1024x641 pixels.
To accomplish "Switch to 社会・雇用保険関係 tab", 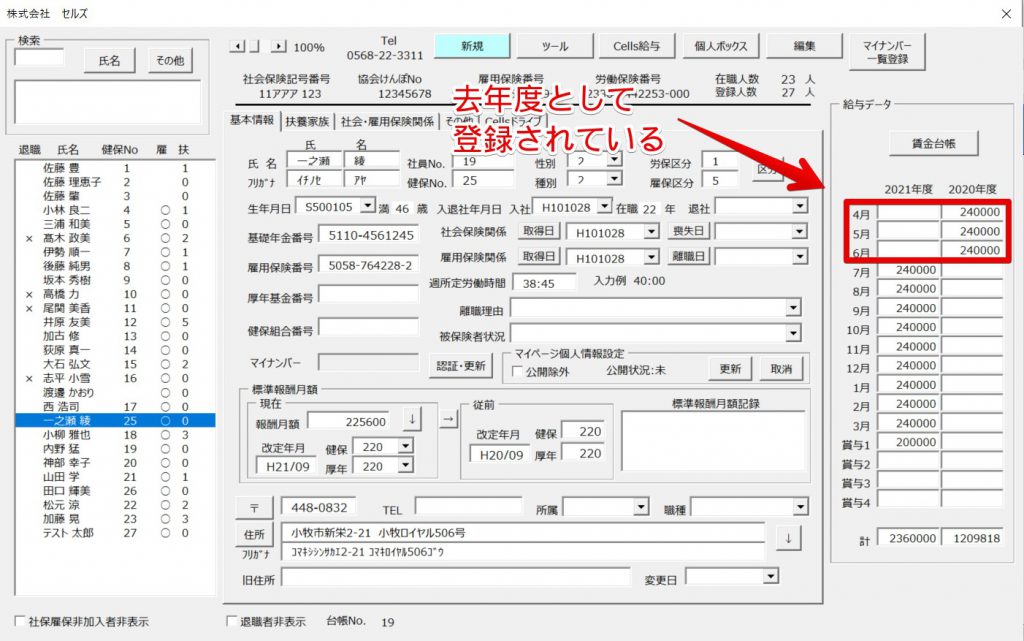I will tap(387, 121).
